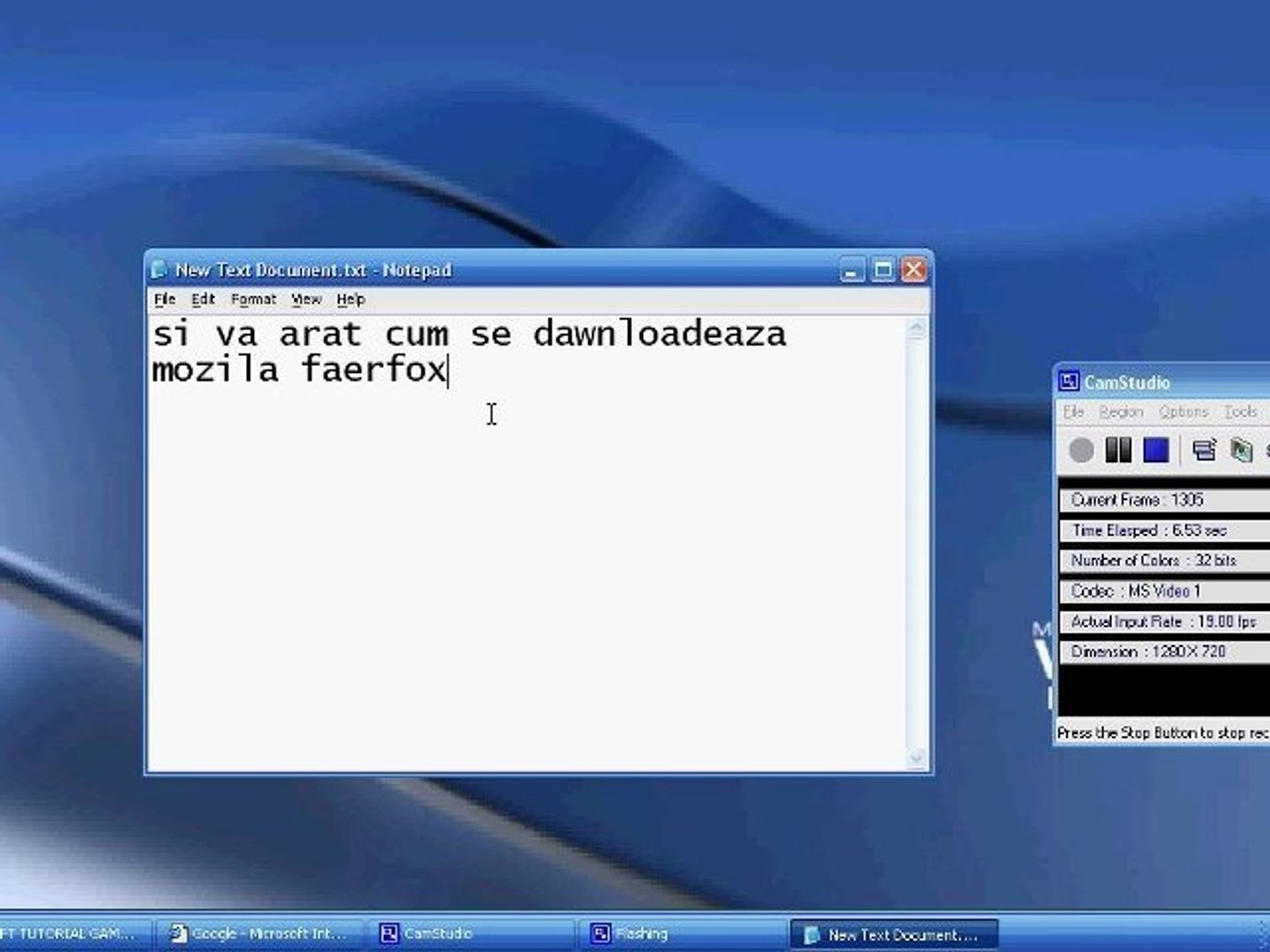
Task: Open the CamStudio Tools menu
Action: click(1240, 412)
